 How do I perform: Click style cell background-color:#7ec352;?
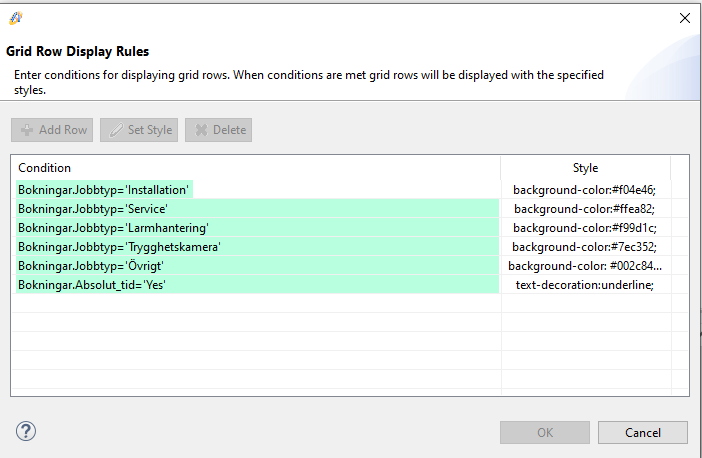585,247
